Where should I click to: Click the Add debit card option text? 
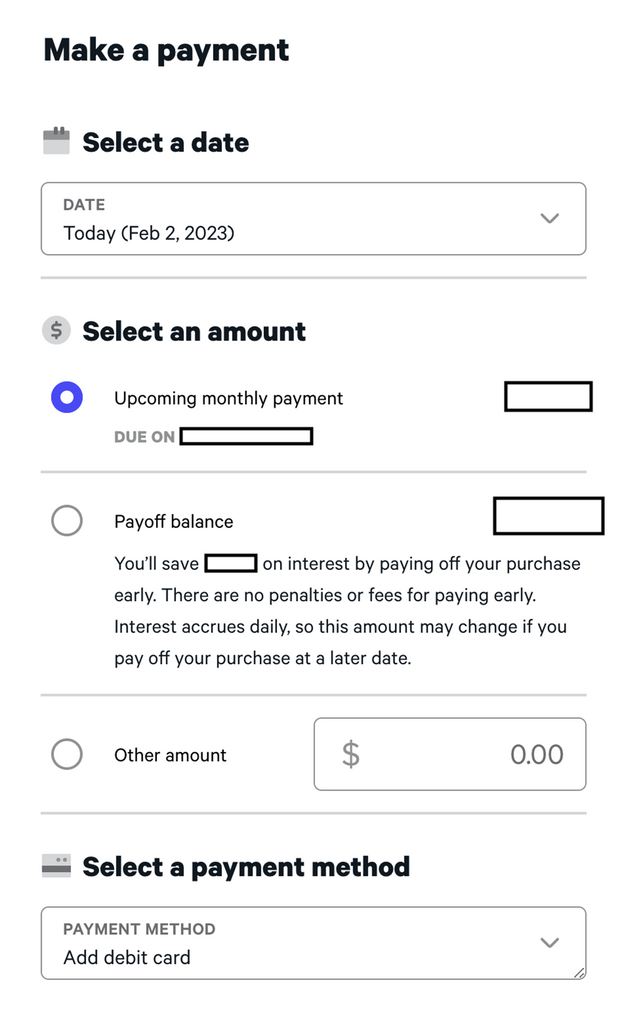point(127,957)
